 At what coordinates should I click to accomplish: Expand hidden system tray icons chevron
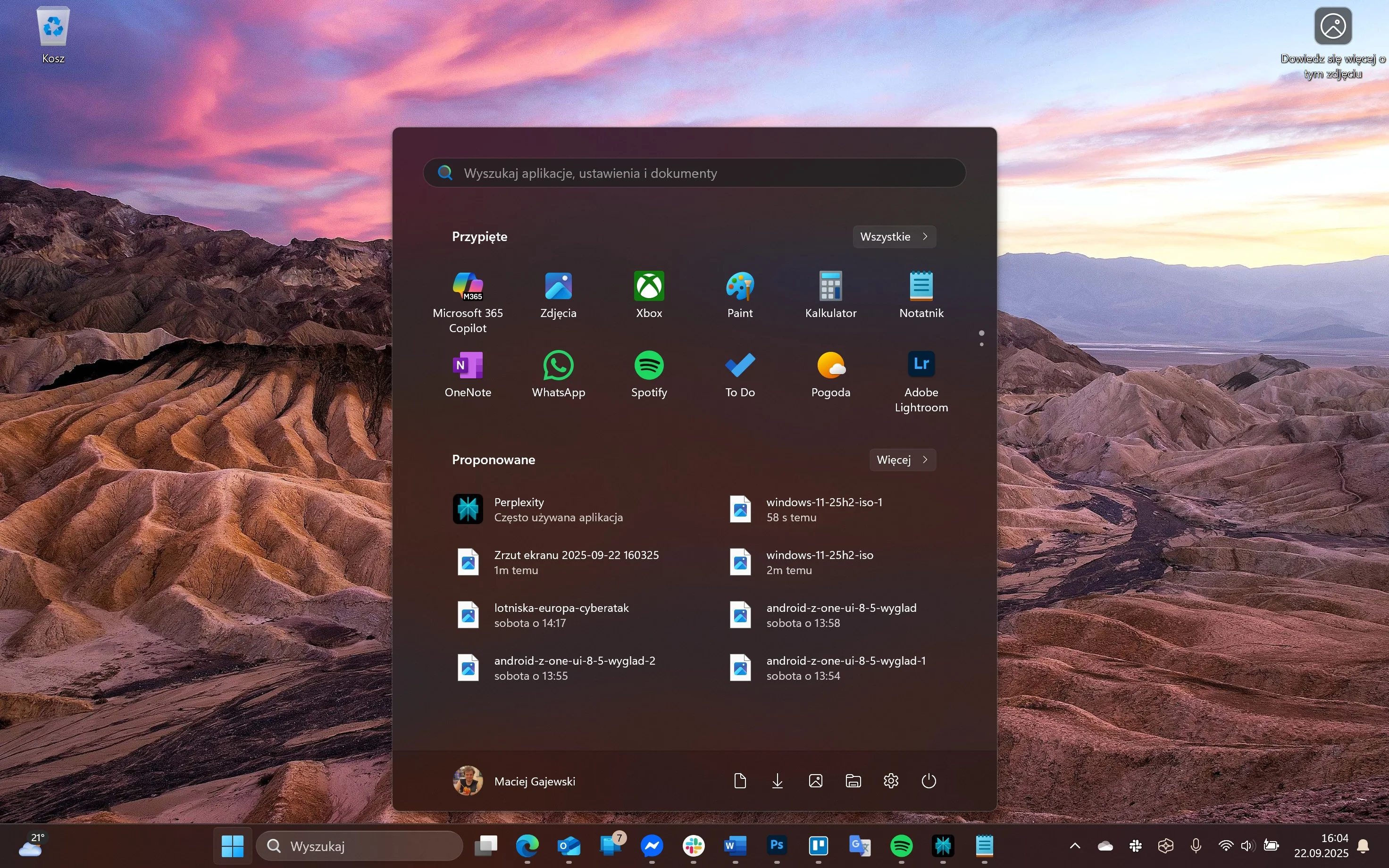[1075, 846]
